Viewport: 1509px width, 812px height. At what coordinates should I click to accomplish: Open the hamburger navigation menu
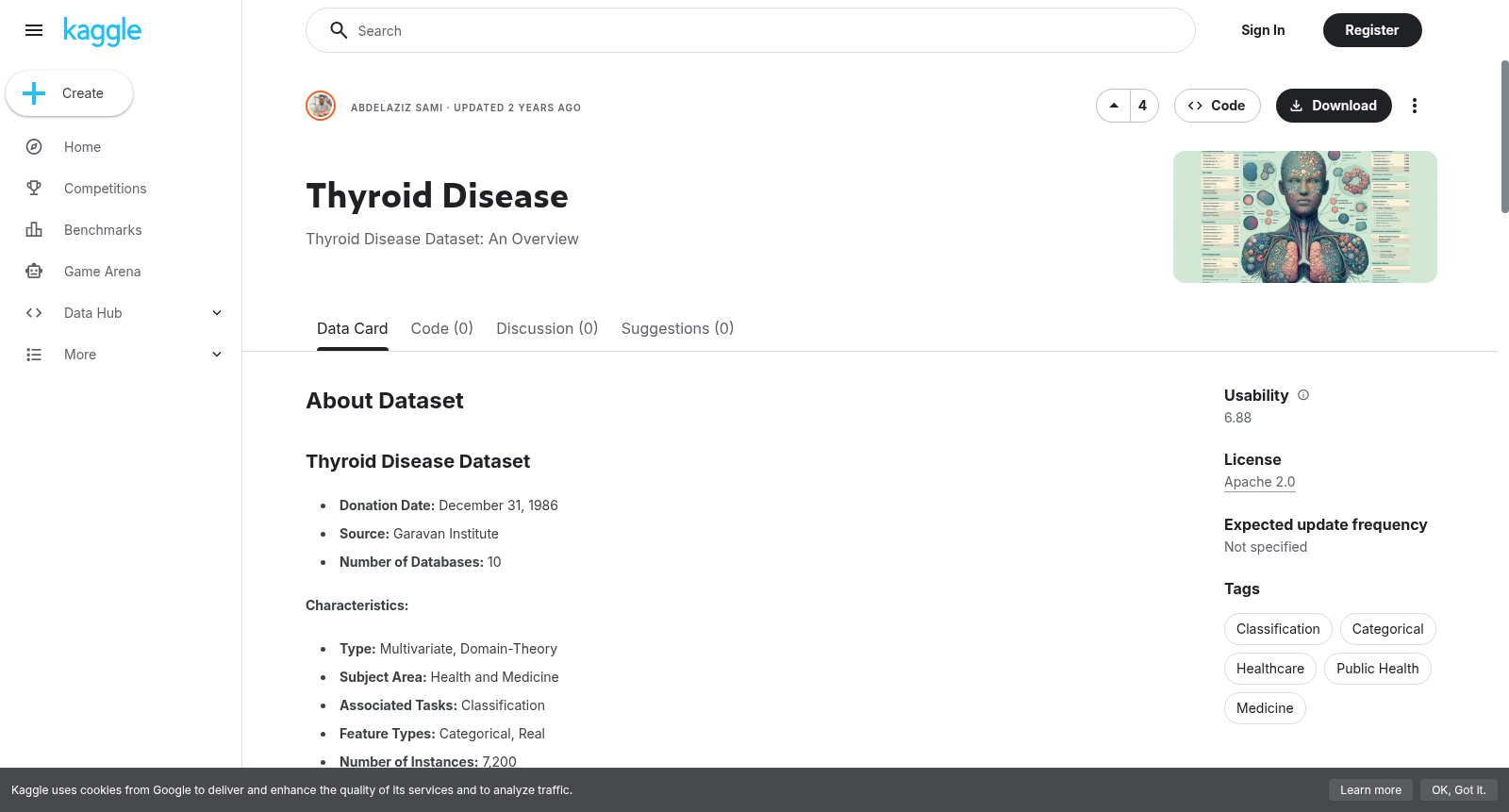click(x=34, y=30)
